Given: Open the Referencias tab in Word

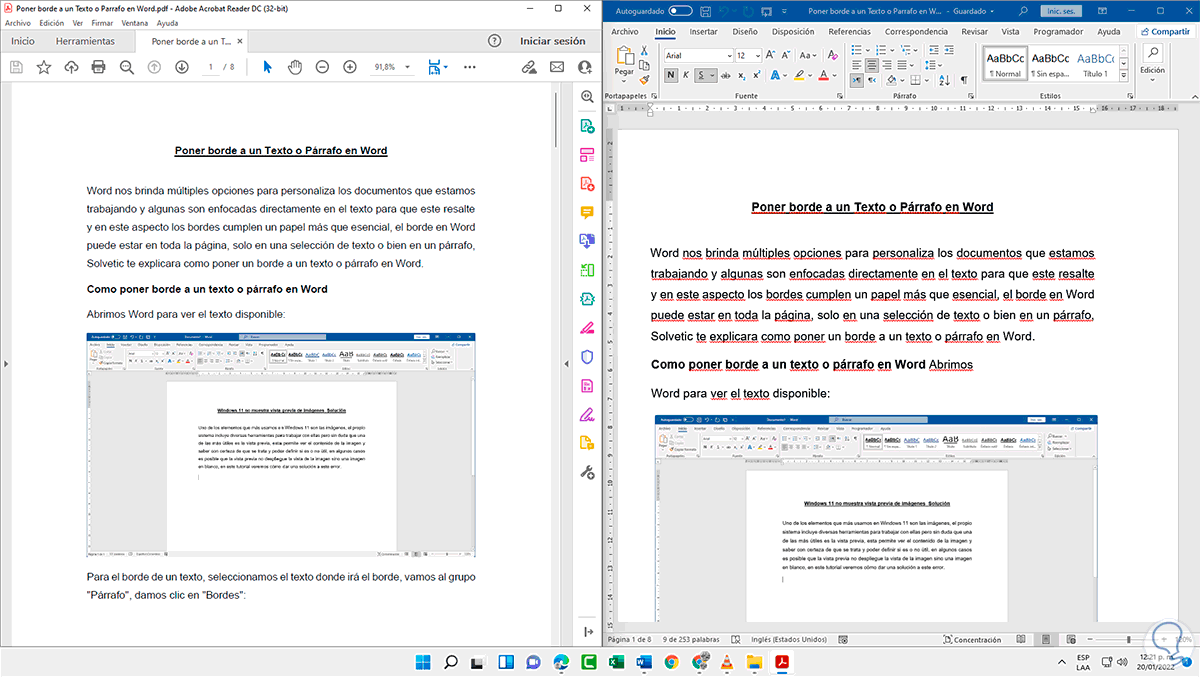Looking at the screenshot, I should 849,31.
